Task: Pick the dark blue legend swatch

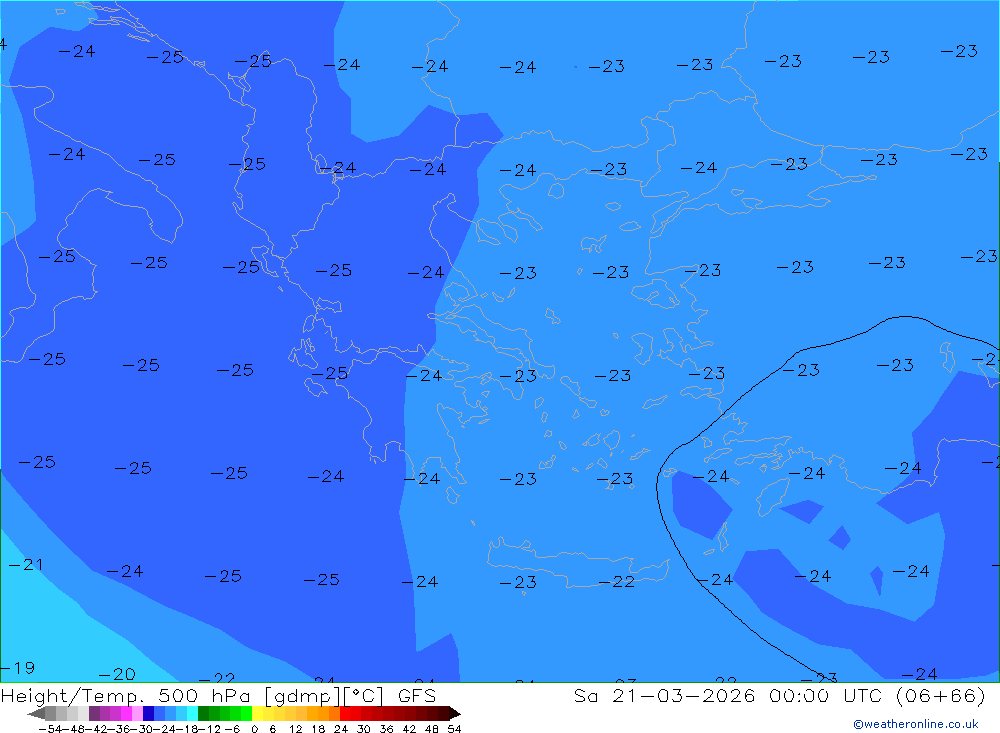Action: [148, 714]
